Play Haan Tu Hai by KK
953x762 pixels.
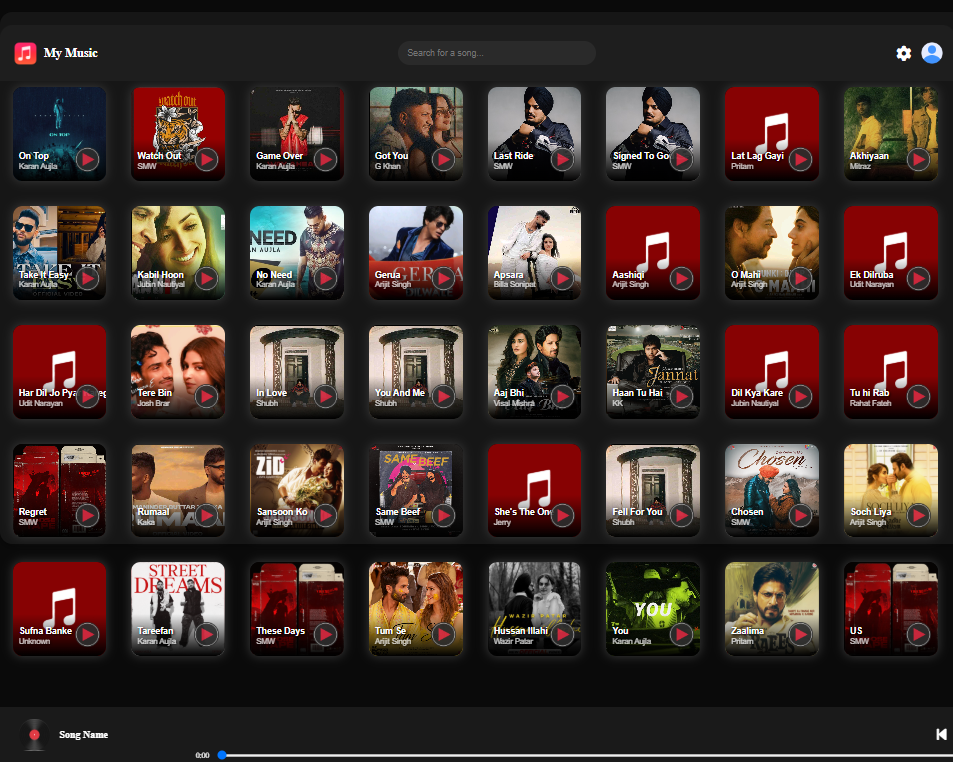pos(681,397)
